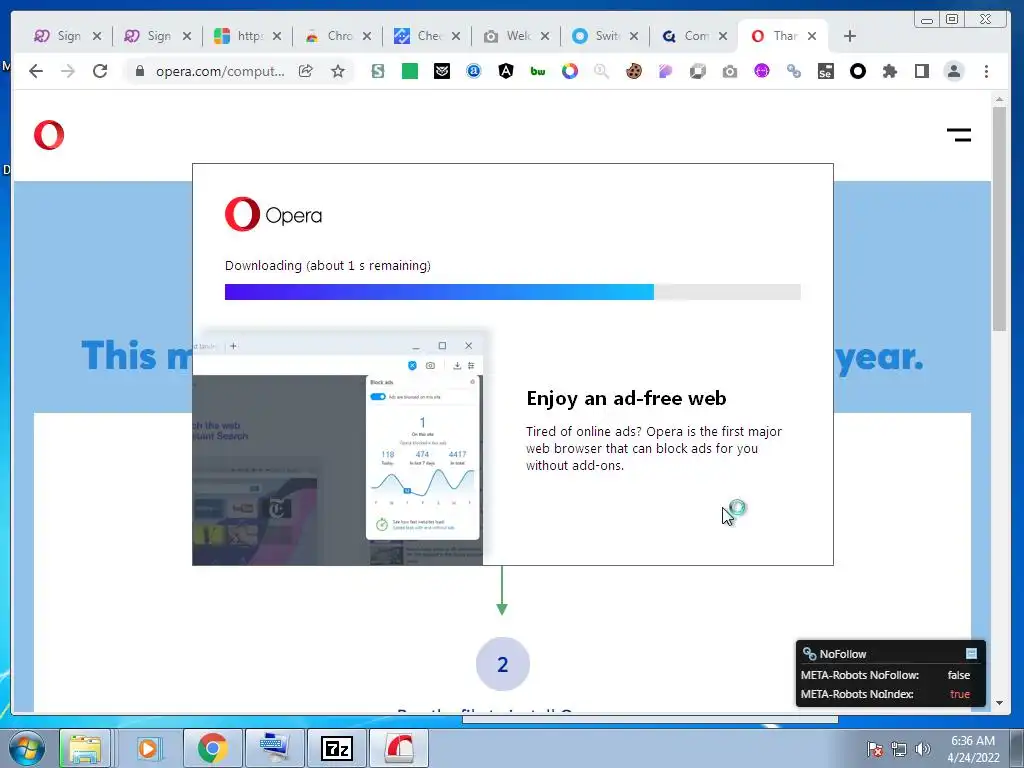Open the Windows Start menu

[x=26, y=748]
